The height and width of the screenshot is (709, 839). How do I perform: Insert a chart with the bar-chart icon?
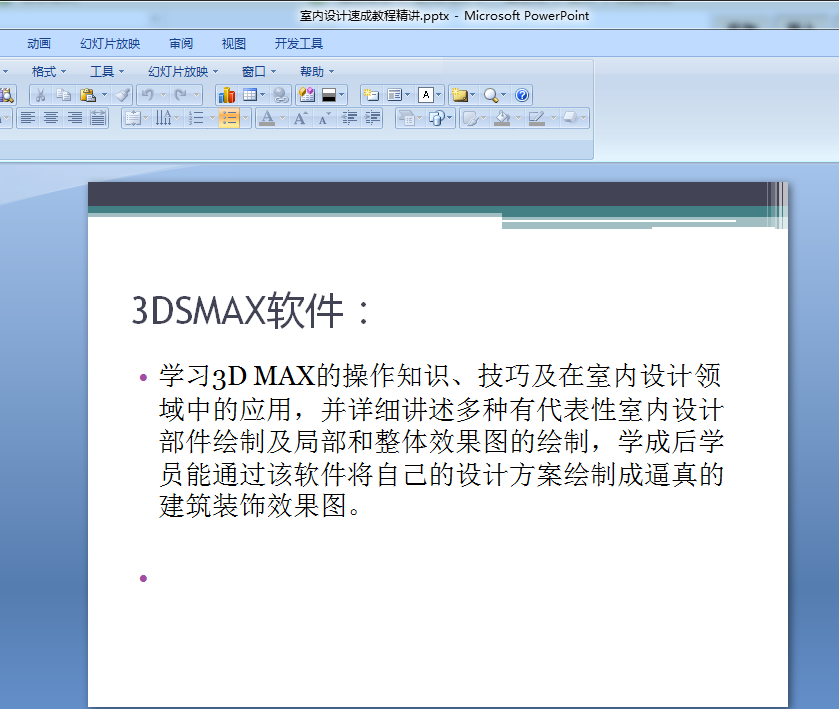point(227,95)
